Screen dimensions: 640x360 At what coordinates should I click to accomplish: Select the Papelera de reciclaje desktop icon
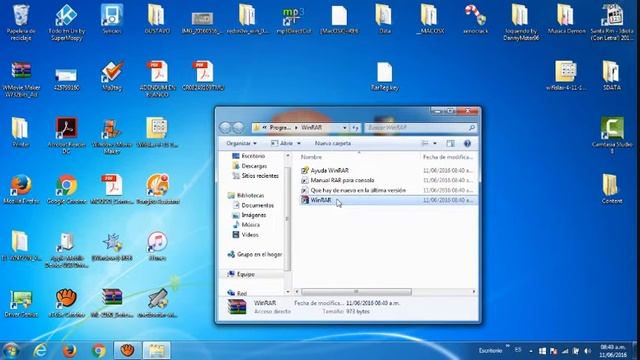(21, 22)
